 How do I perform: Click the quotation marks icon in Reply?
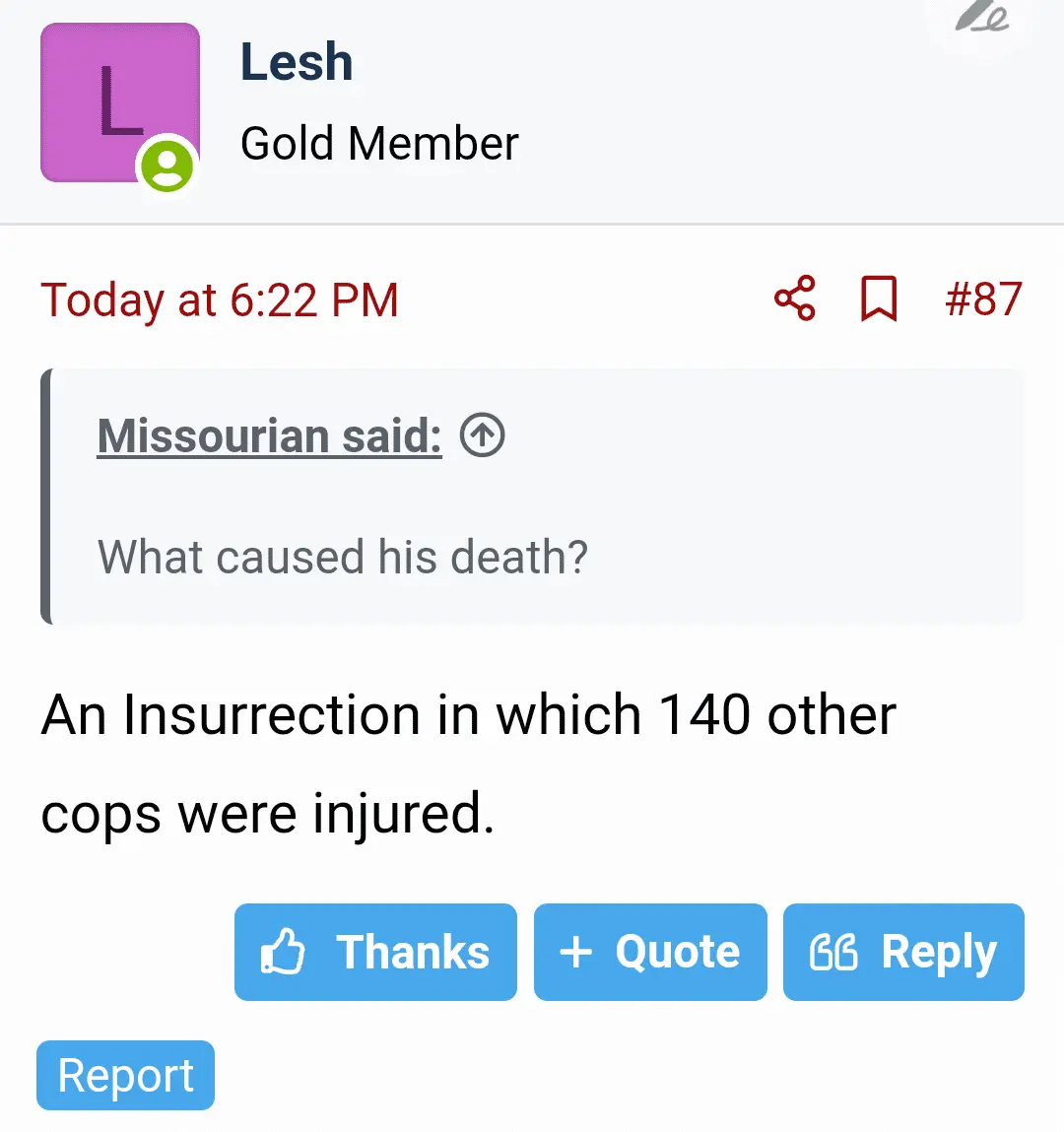[x=833, y=952]
